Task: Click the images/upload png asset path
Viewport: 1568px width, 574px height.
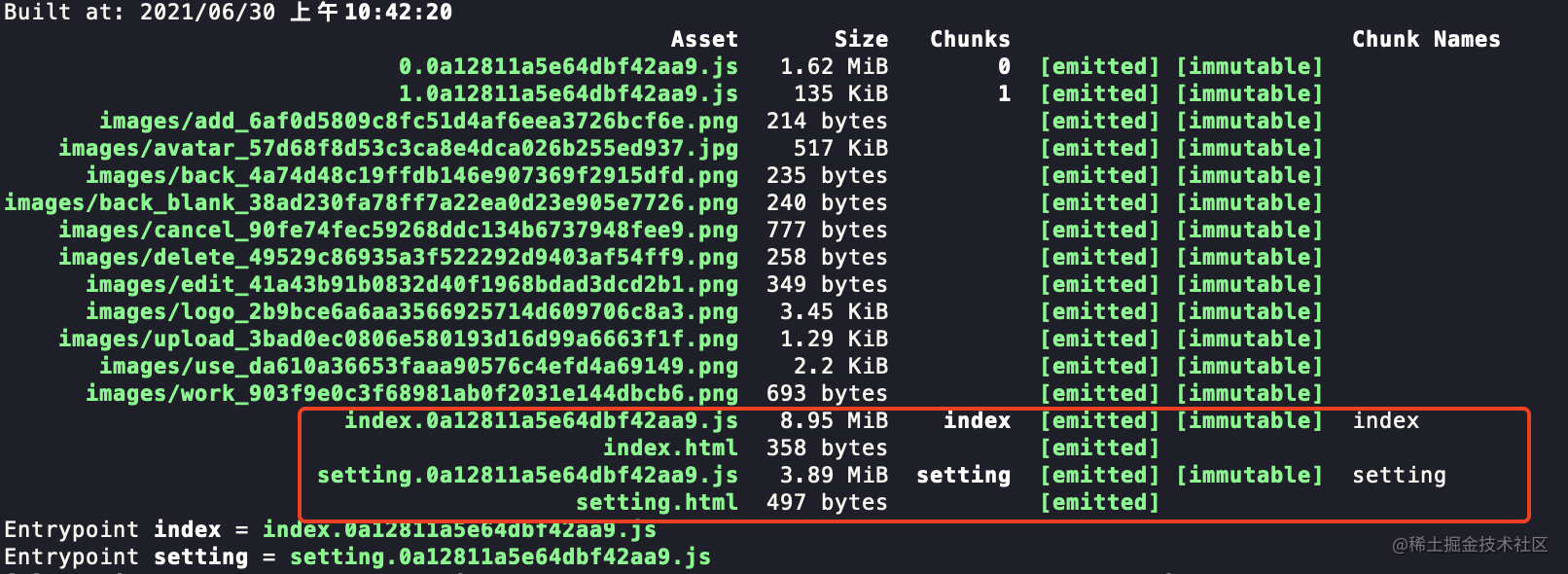Action: [398, 340]
